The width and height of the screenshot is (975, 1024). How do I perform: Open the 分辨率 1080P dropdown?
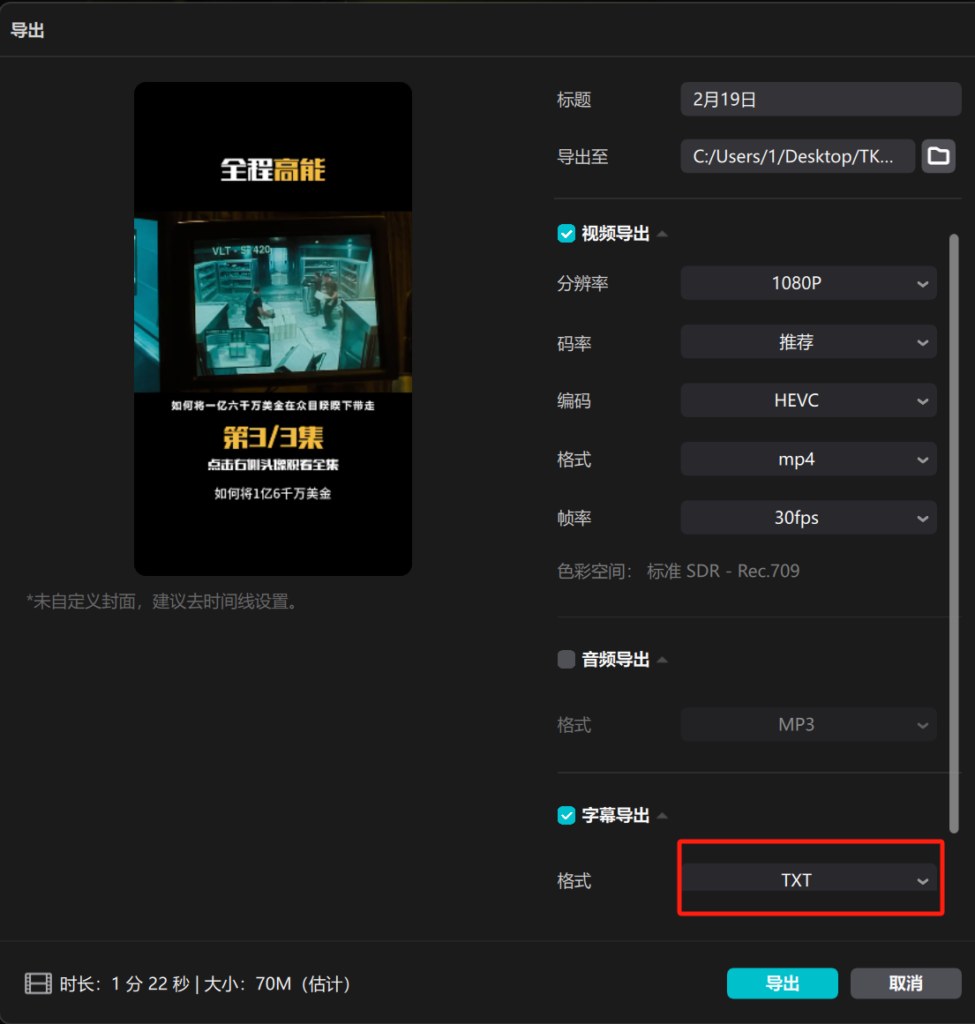(x=808, y=283)
